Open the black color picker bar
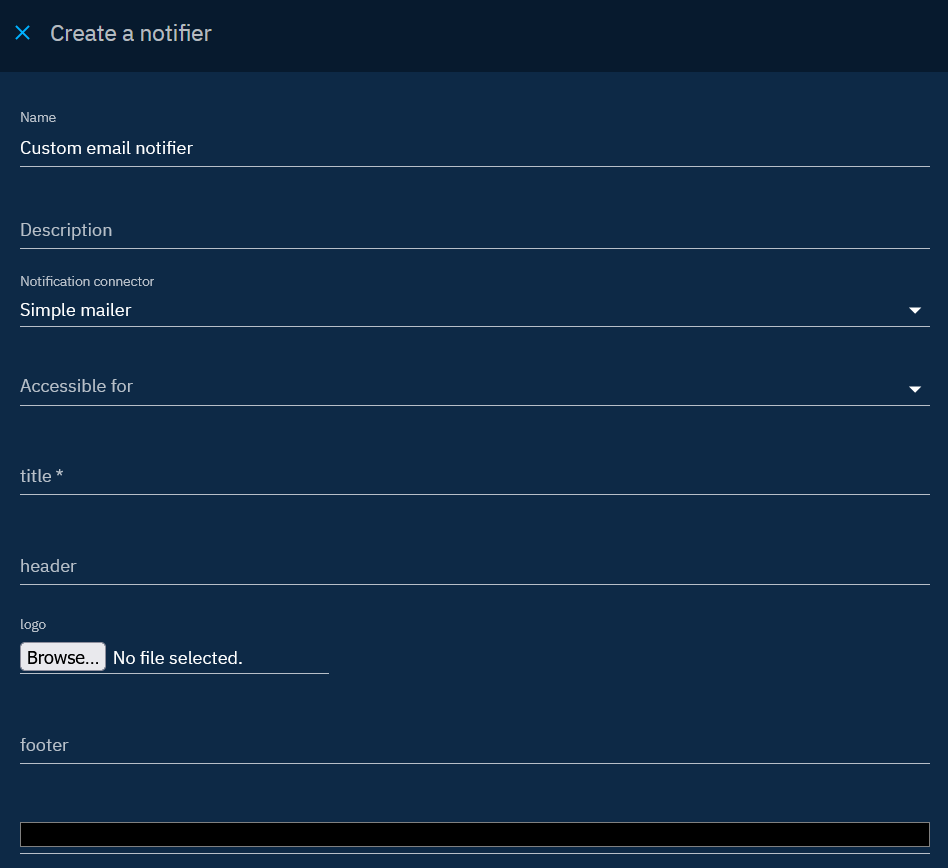This screenshot has height=868, width=948. click(x=474, y=834)
